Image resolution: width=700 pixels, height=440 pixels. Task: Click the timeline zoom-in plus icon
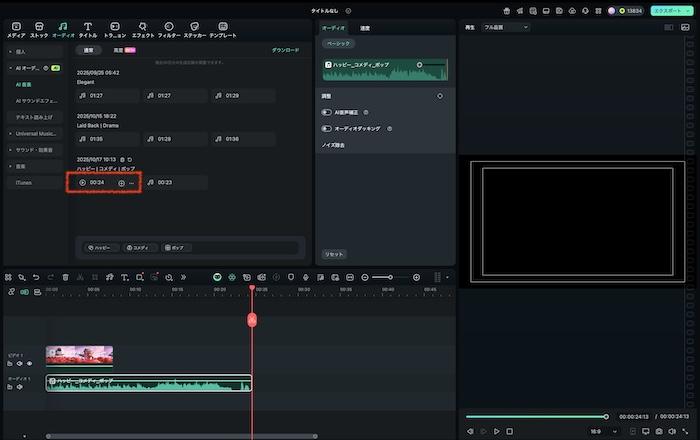point(416,277)
